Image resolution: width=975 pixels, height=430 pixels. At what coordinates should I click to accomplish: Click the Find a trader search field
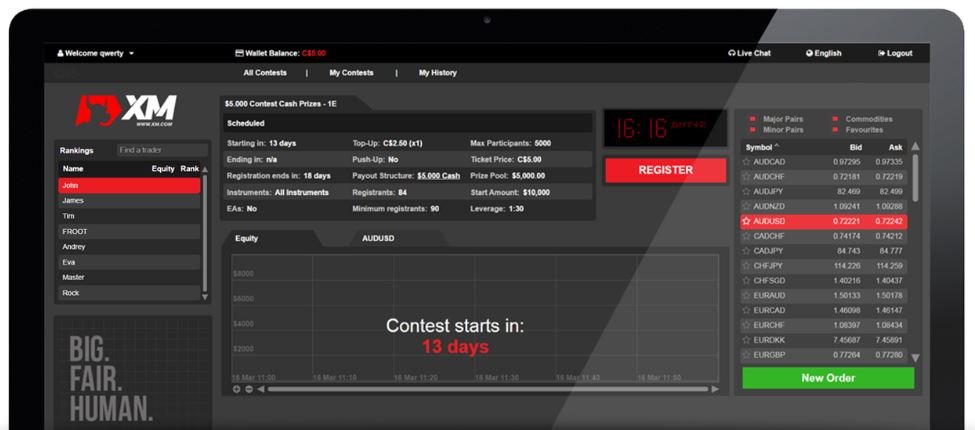pyautogui.click(x=156, y=150)
